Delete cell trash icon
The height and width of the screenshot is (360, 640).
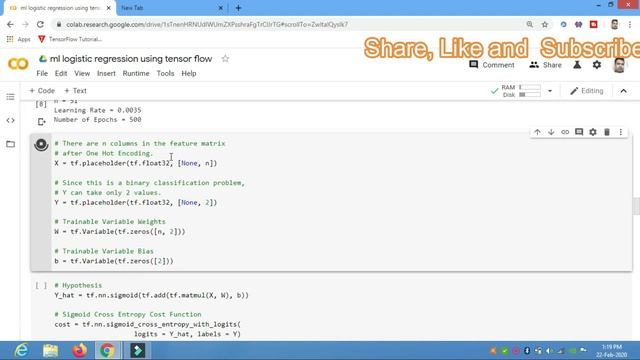[x=607, y=132]
